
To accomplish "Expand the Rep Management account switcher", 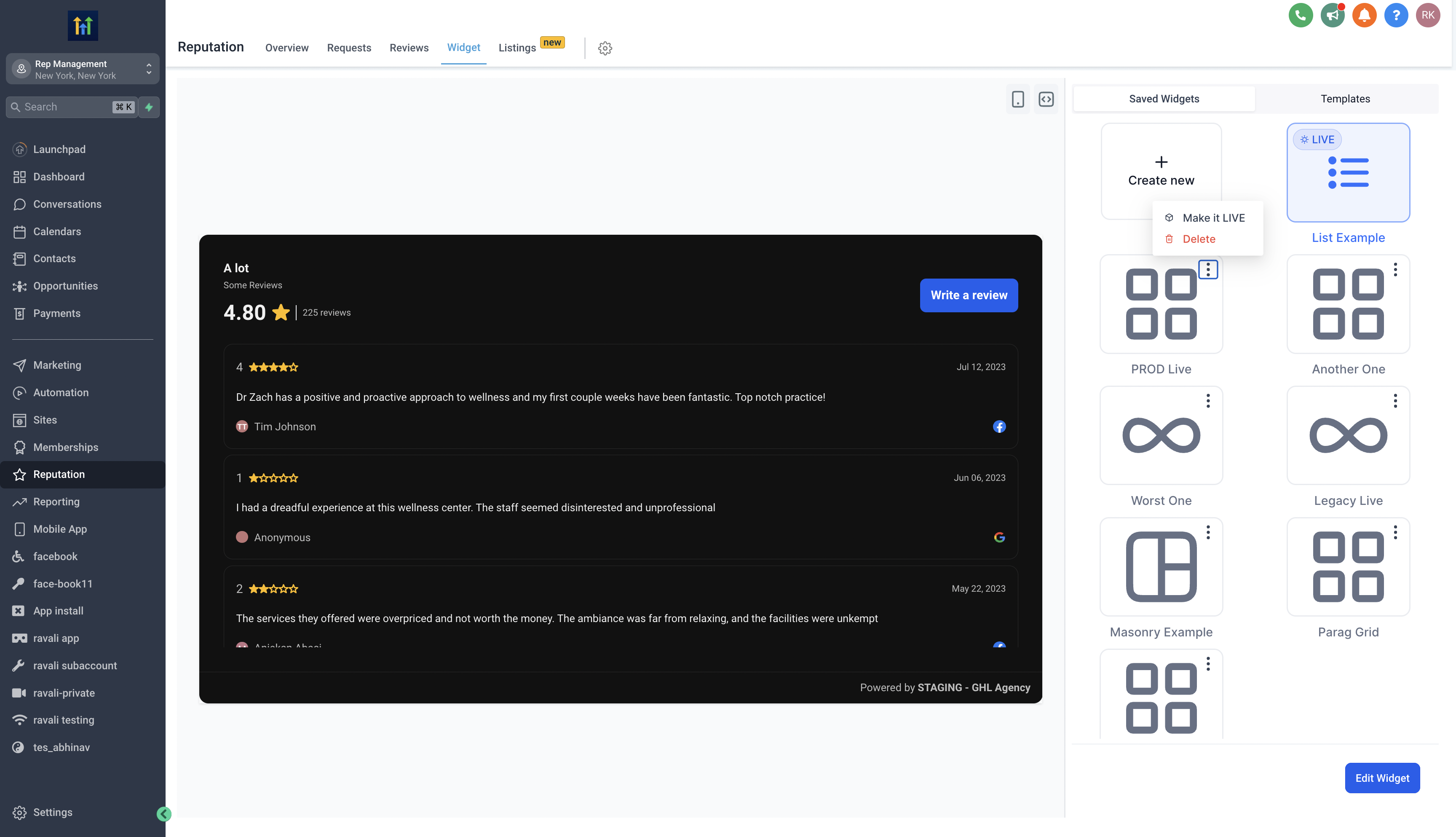I will click(x=83, y=69).
